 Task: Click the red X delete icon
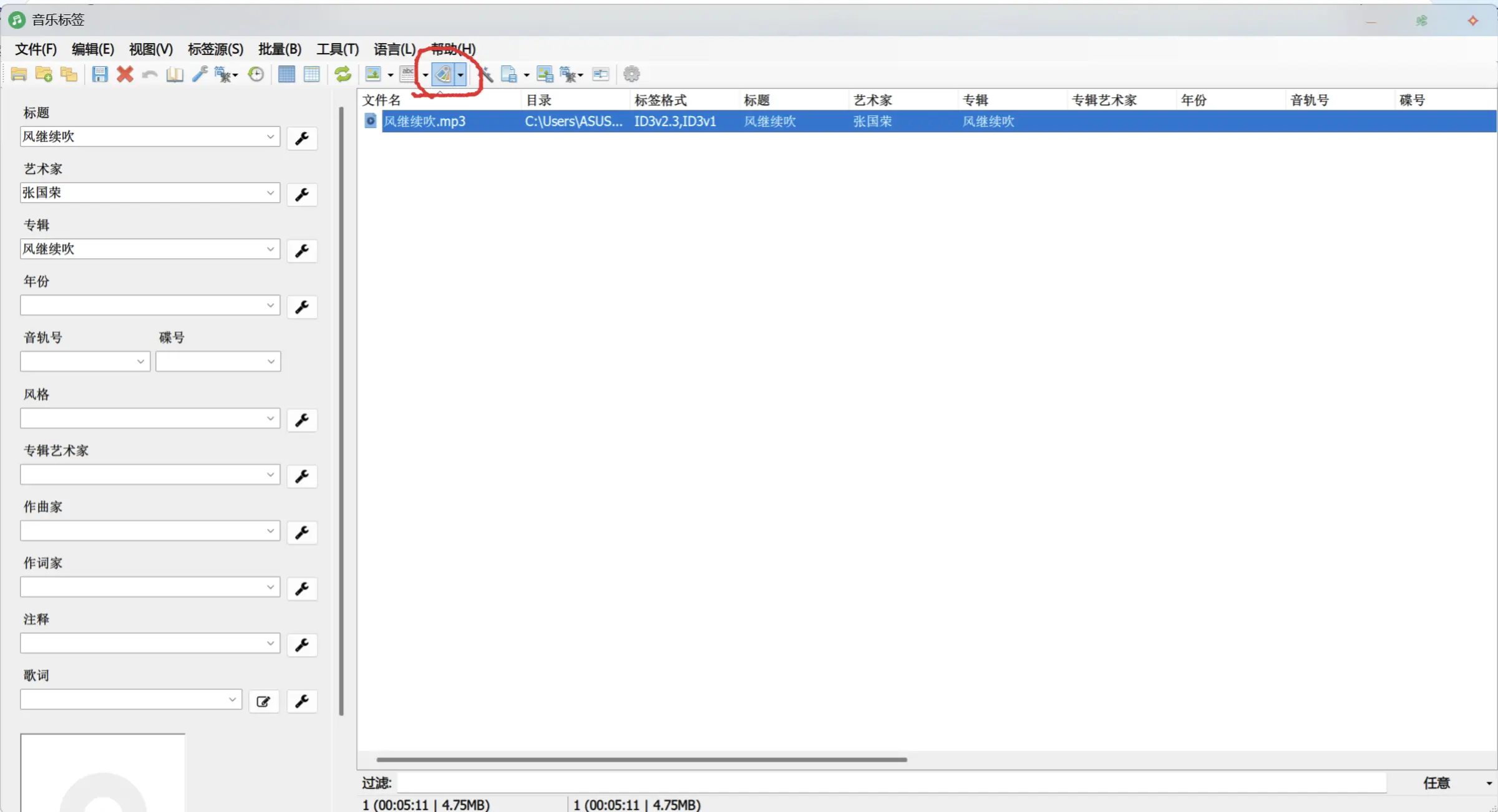tap(125, 74)
